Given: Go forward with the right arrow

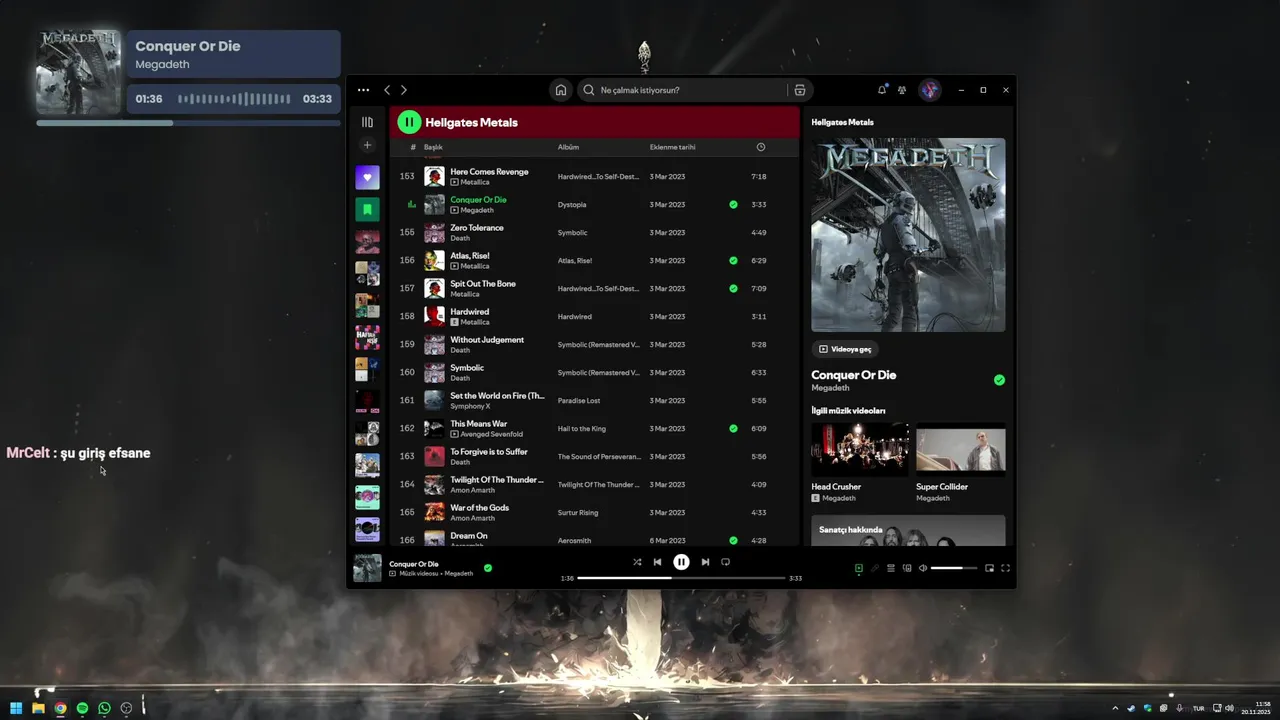Looking at the screenshot, I should 403,90.
